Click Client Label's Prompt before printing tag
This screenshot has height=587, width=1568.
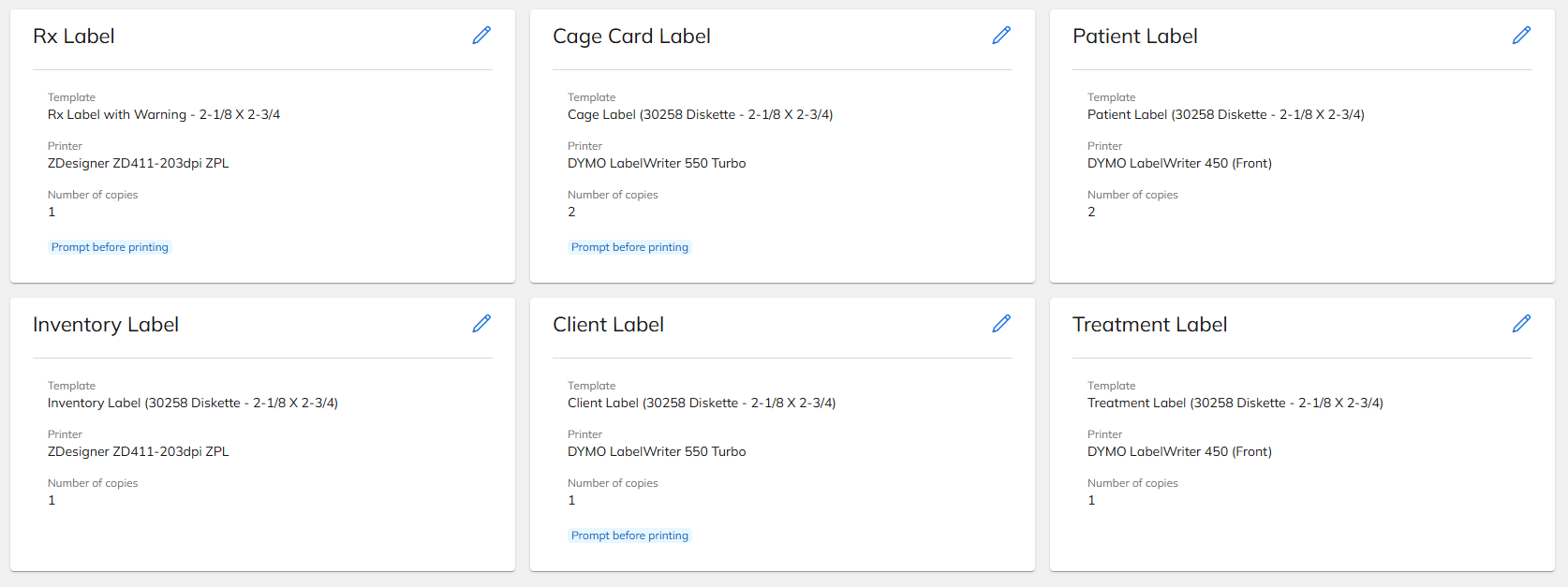click(629, 536)
